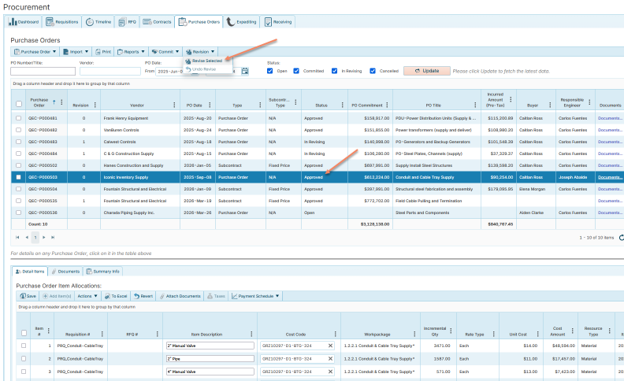The width and height of the screenshot is (624, 381).
Task: Click the Update button
Action: click(x=427, y=71)
